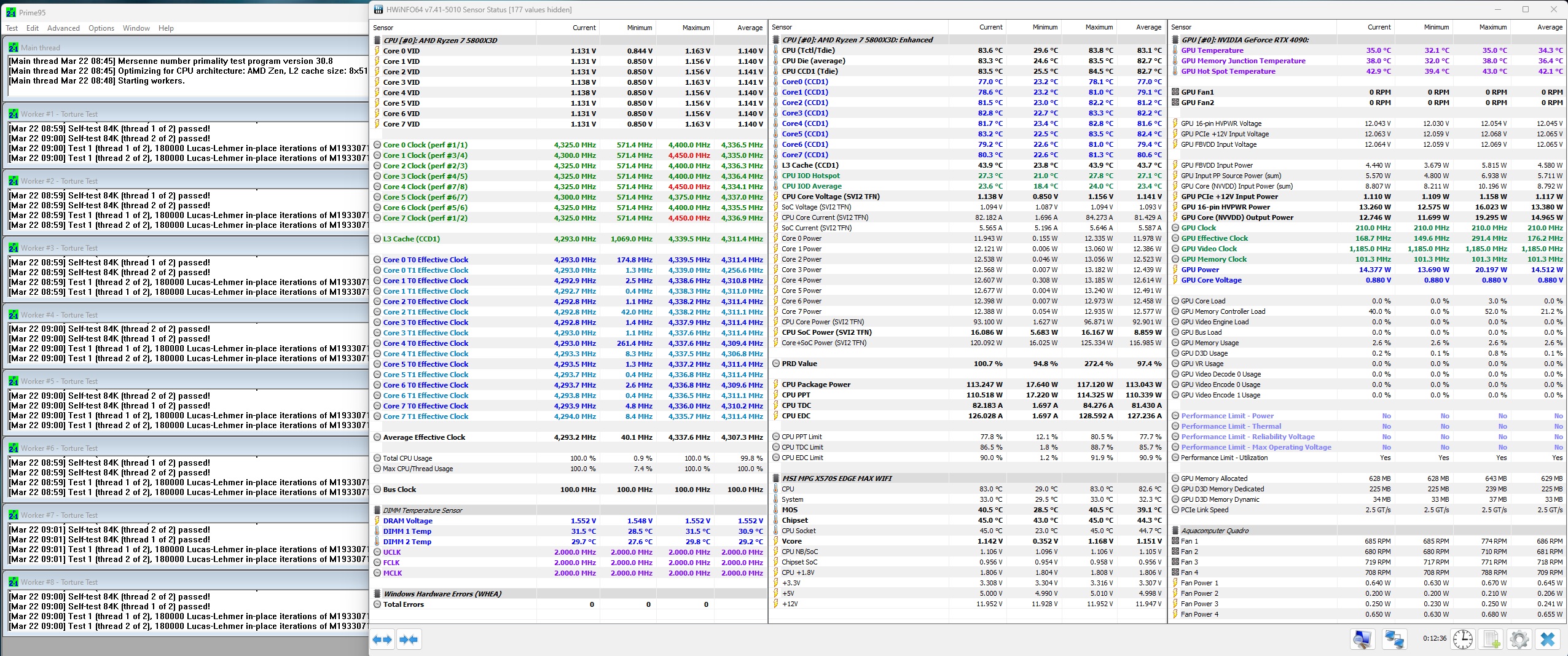The height and width of the screenshot is (656, 1568).
Task: Open the Help menu in Prime95
Action: click(x=166, y=28)
